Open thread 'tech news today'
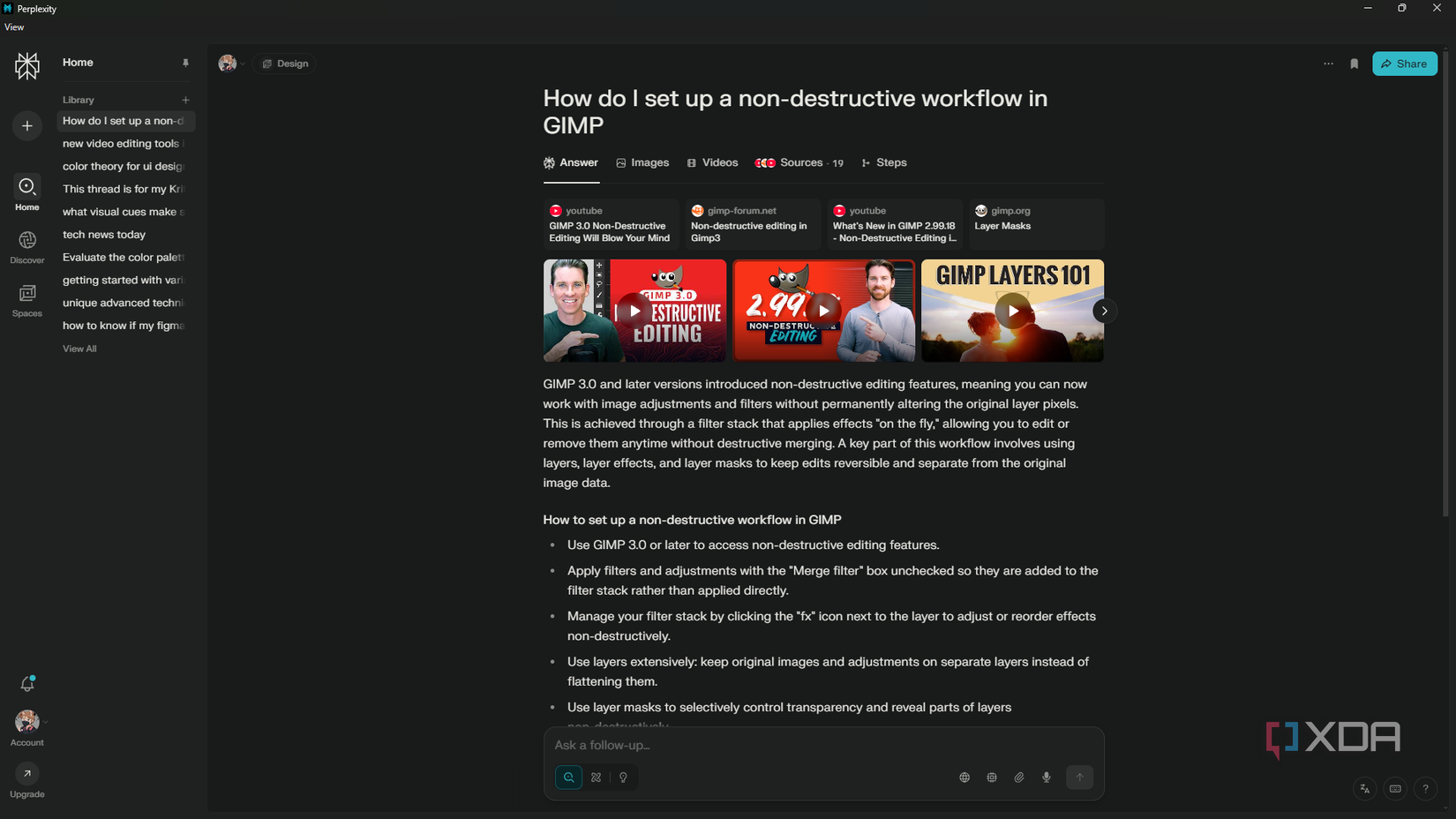The width and height of the screenshot is (1456, 819). (124, 235)
